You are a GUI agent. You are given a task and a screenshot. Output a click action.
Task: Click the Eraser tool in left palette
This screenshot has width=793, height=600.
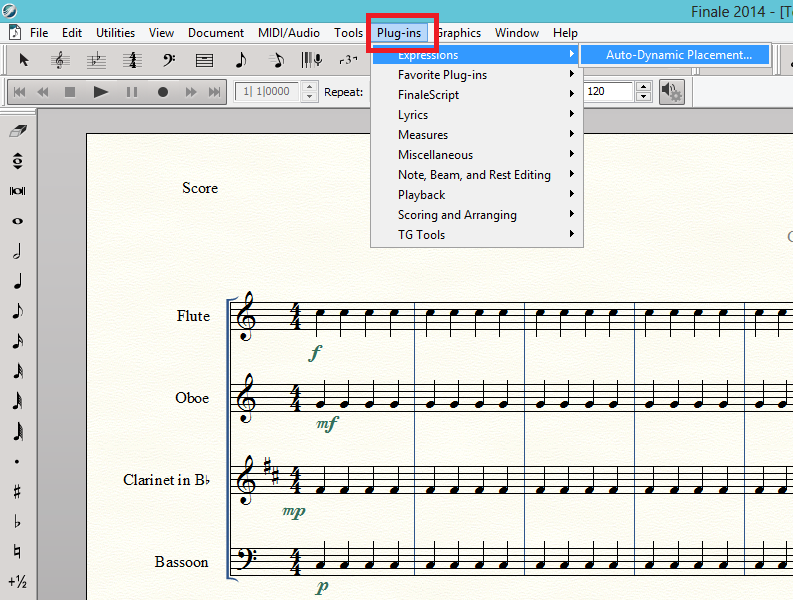(x=17, y=131)
